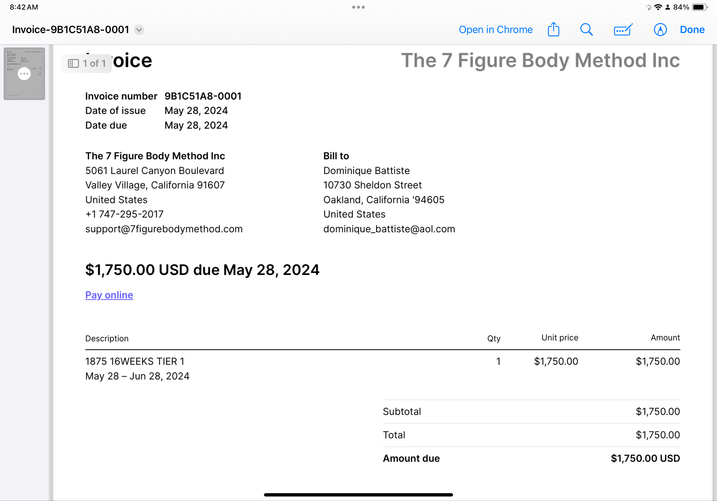Tap the 8:42 AM clock in status bar
717x501 pixels.
coord(22,7)
